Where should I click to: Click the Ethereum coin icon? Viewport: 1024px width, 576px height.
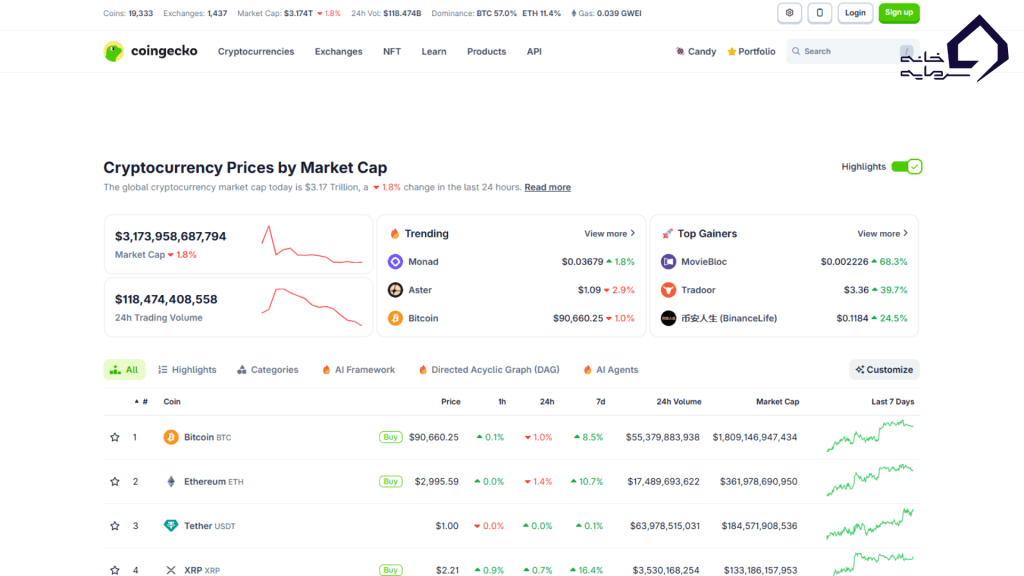click(171, 481)
